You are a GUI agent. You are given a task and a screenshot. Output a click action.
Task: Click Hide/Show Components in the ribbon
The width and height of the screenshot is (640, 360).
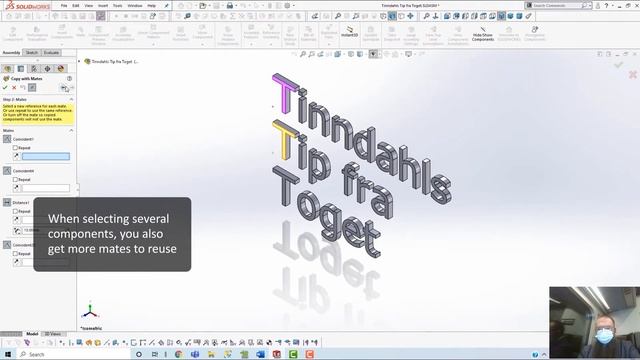point(483,34)
